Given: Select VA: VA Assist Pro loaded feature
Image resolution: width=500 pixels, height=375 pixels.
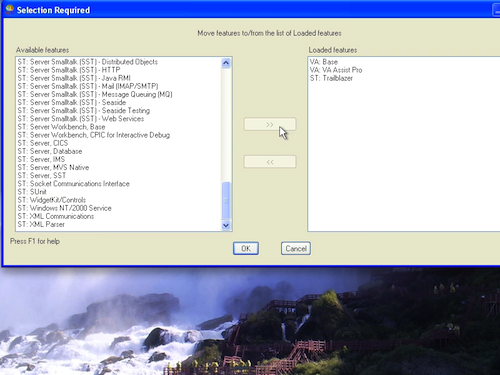Looking at the screenshot, I should (336, 70).
